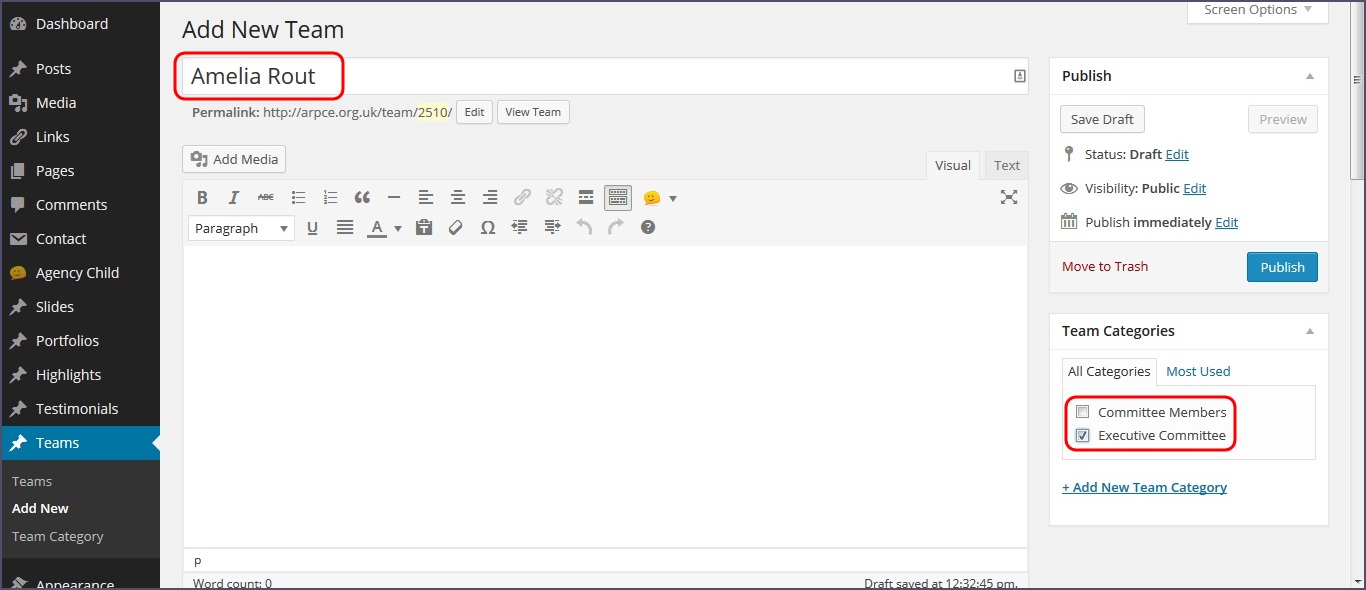The height and width of the screenshot is (590, 1366).
Task: Open distraction-free fullscreen editor
Action: point(1009,198)
